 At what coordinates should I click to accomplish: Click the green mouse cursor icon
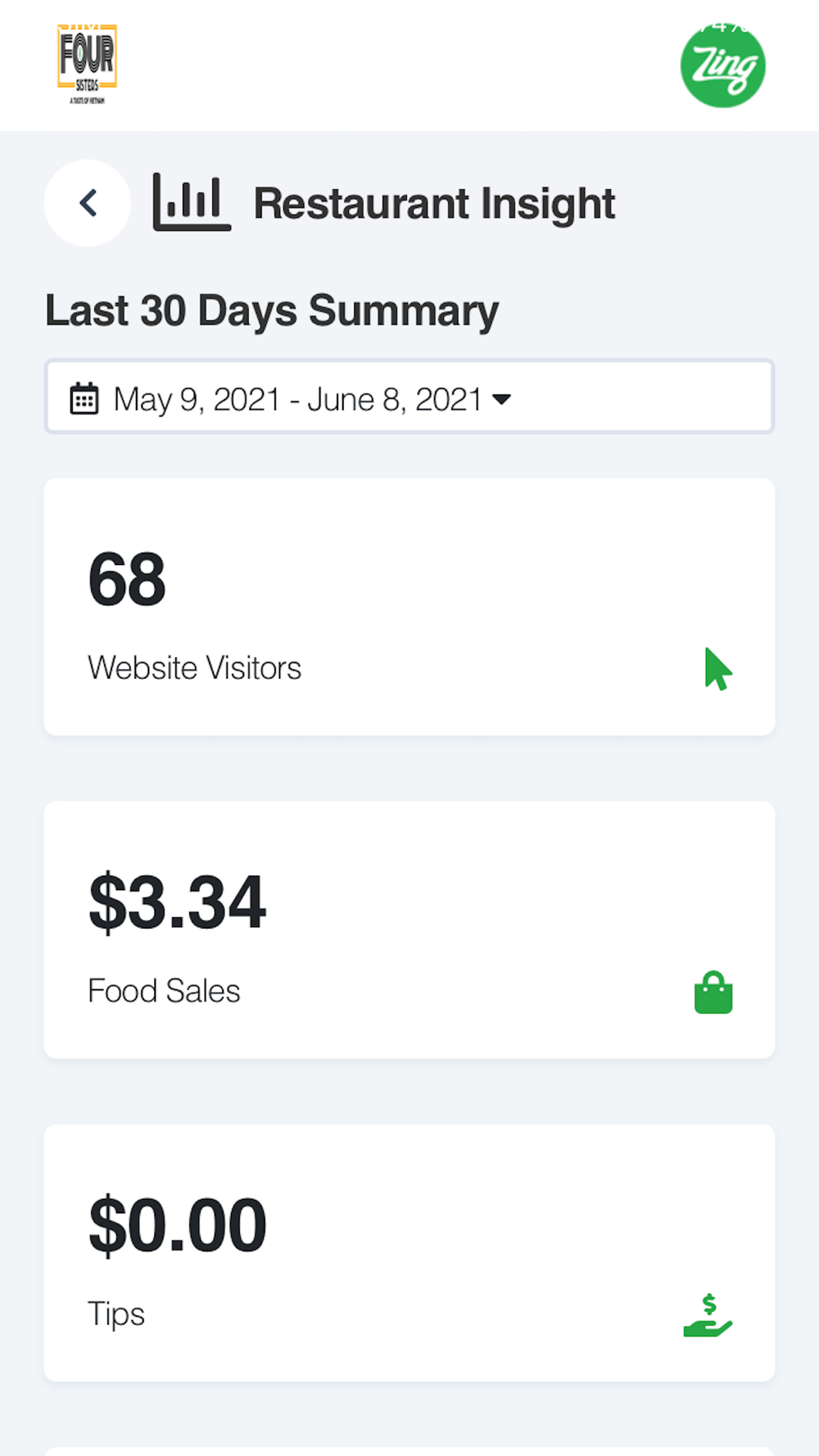pos(717,669)
